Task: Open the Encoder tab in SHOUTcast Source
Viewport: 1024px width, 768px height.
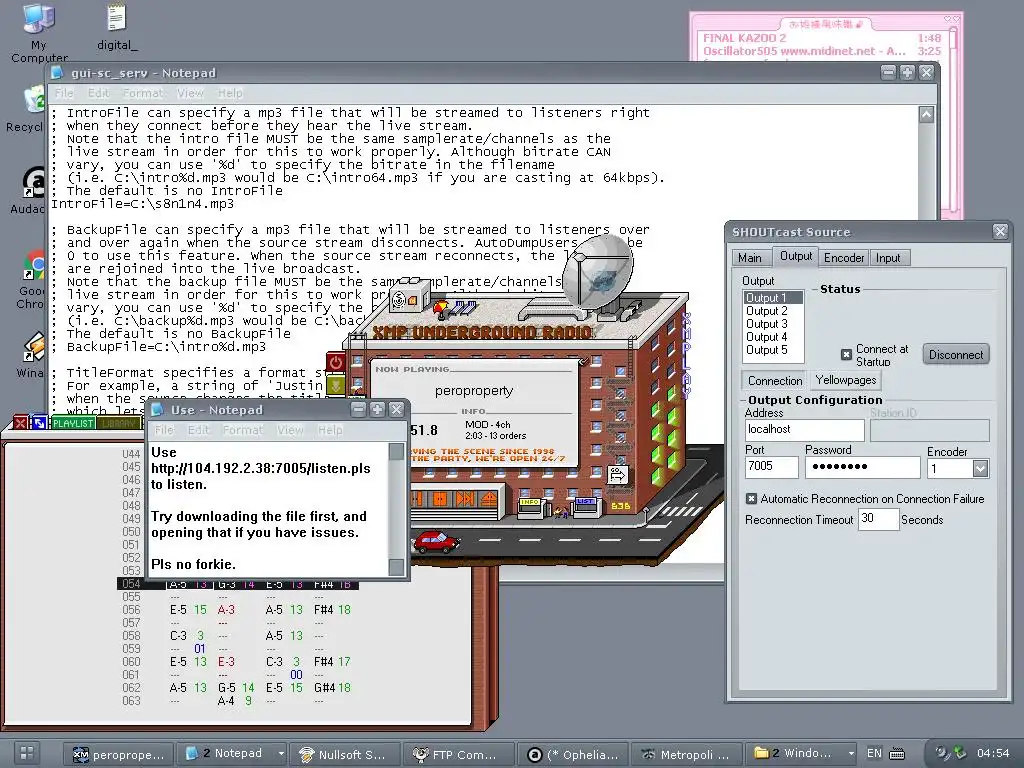Action: tap(844, 258)
